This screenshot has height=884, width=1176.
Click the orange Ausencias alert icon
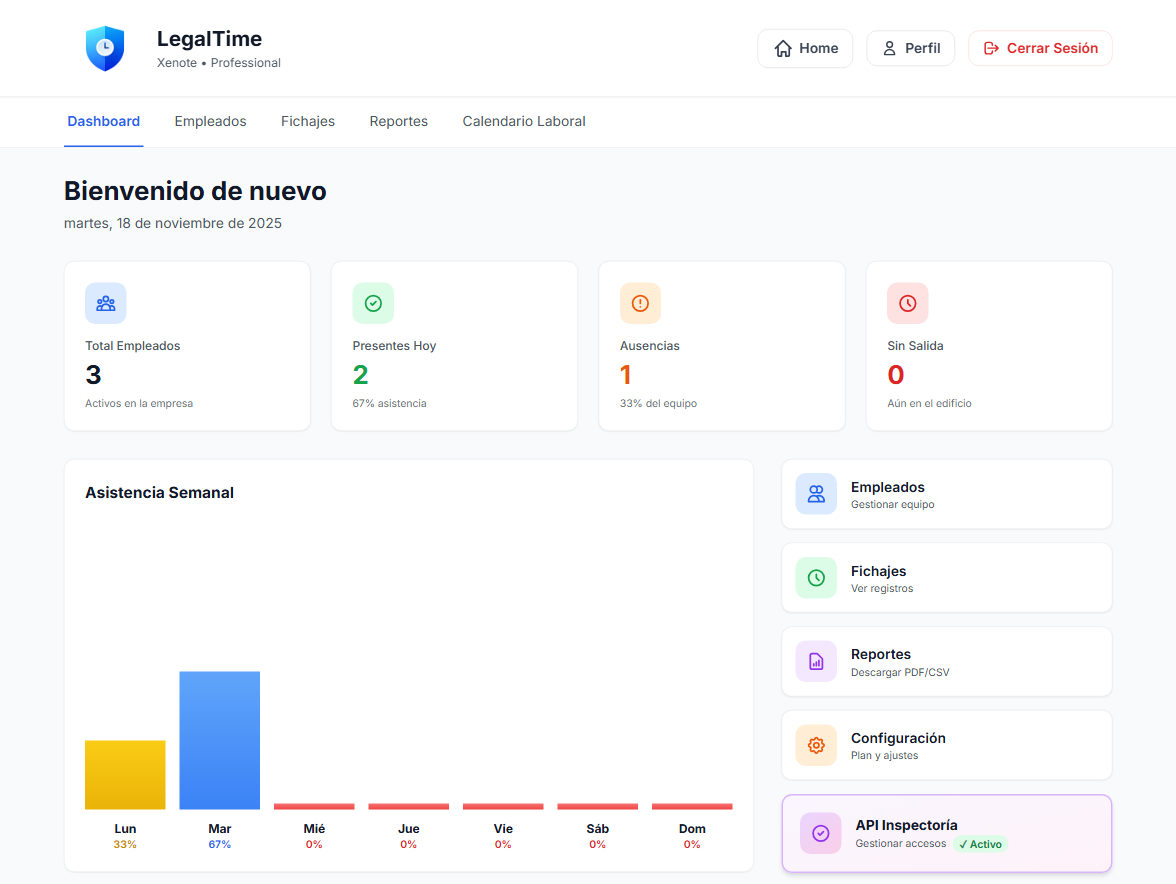(x=640, y=303)
